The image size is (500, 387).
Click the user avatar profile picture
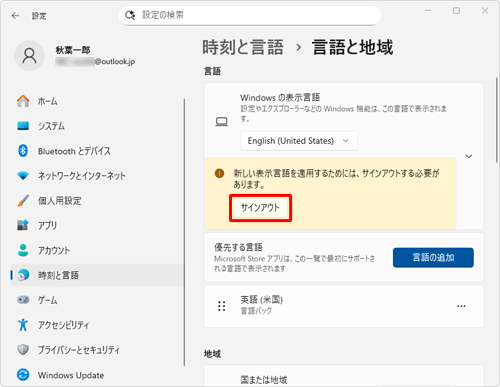pyautogui.click(x=29, y=56)
